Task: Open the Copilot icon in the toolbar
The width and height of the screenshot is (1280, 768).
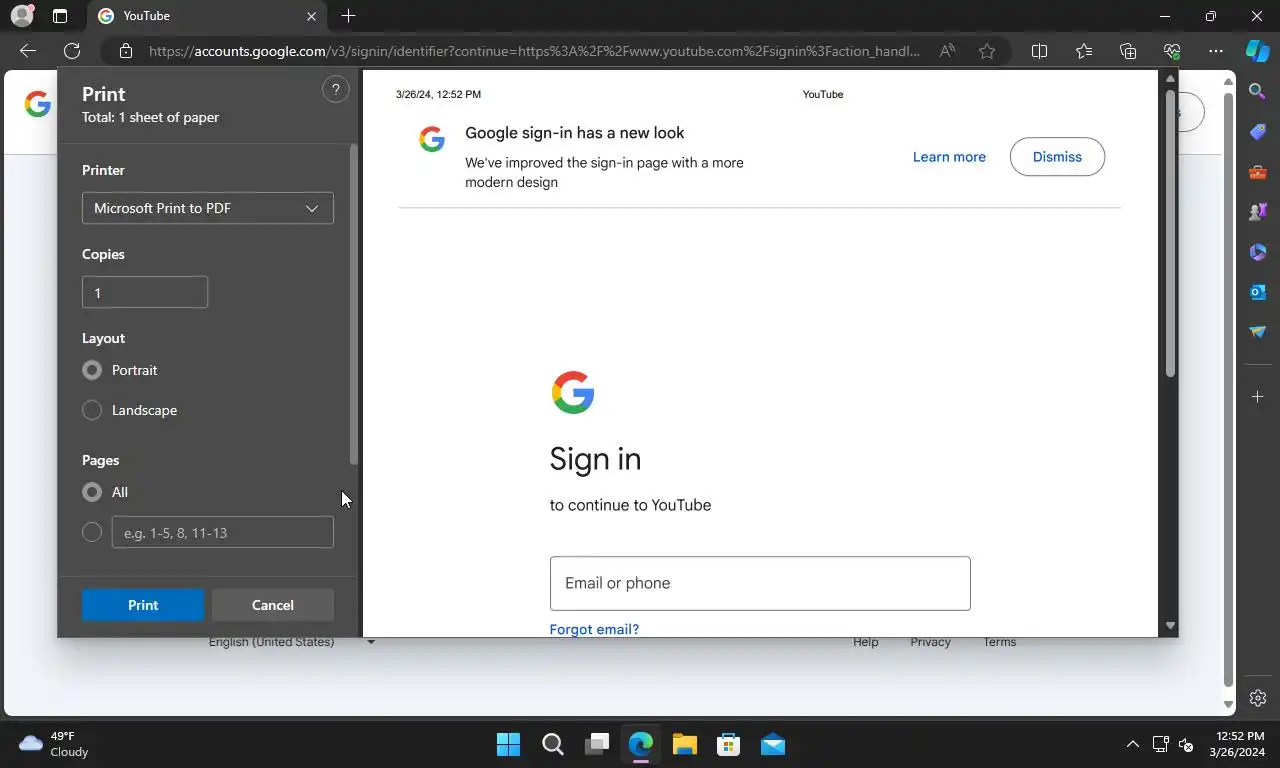Action: pyautogui.click(x=1258, y=51)
